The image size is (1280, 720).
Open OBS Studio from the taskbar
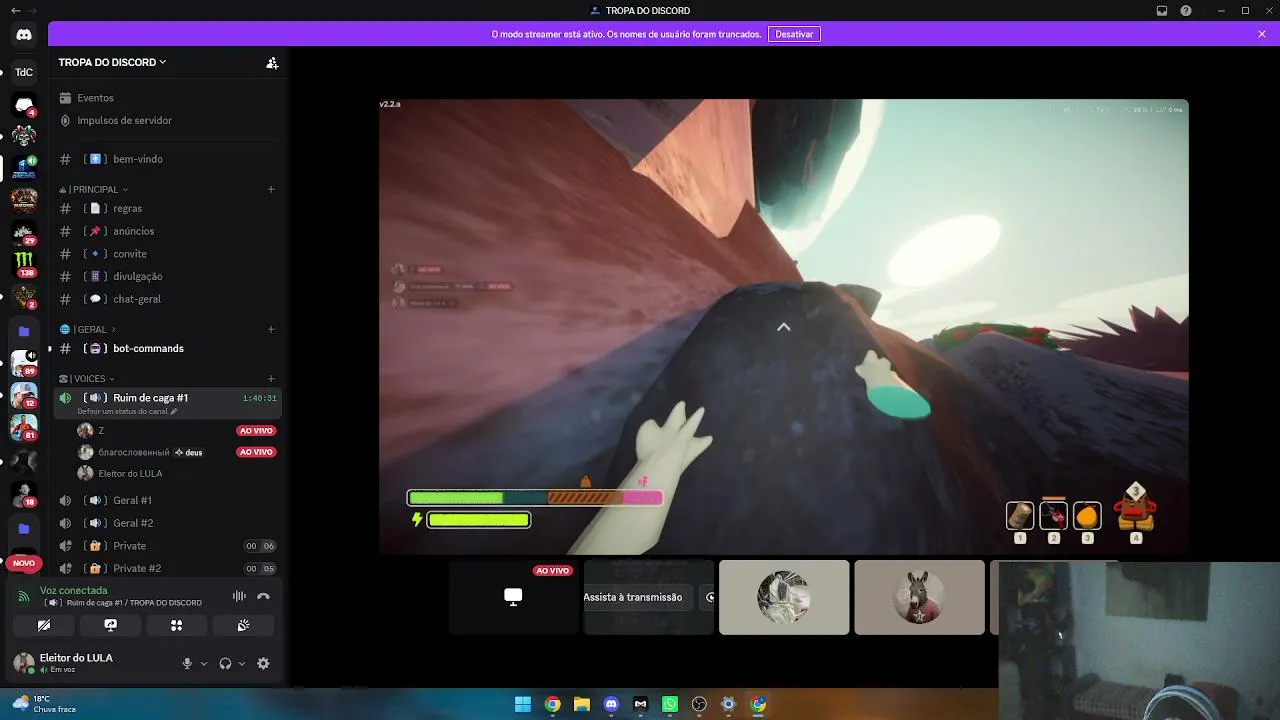click(x=699, y=704)
